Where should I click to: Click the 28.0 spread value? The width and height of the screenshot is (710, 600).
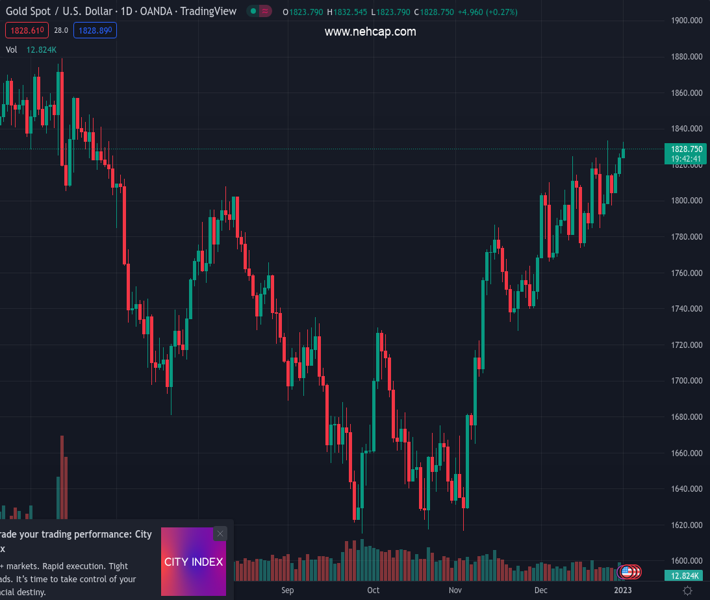point(61,31)
